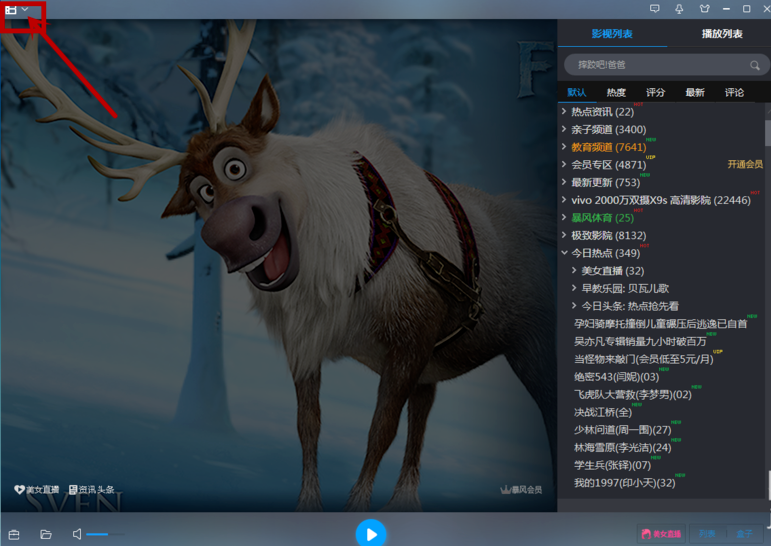Open the skin shirt icon
This screenshot has width=771, height=546.
point(704,9)
